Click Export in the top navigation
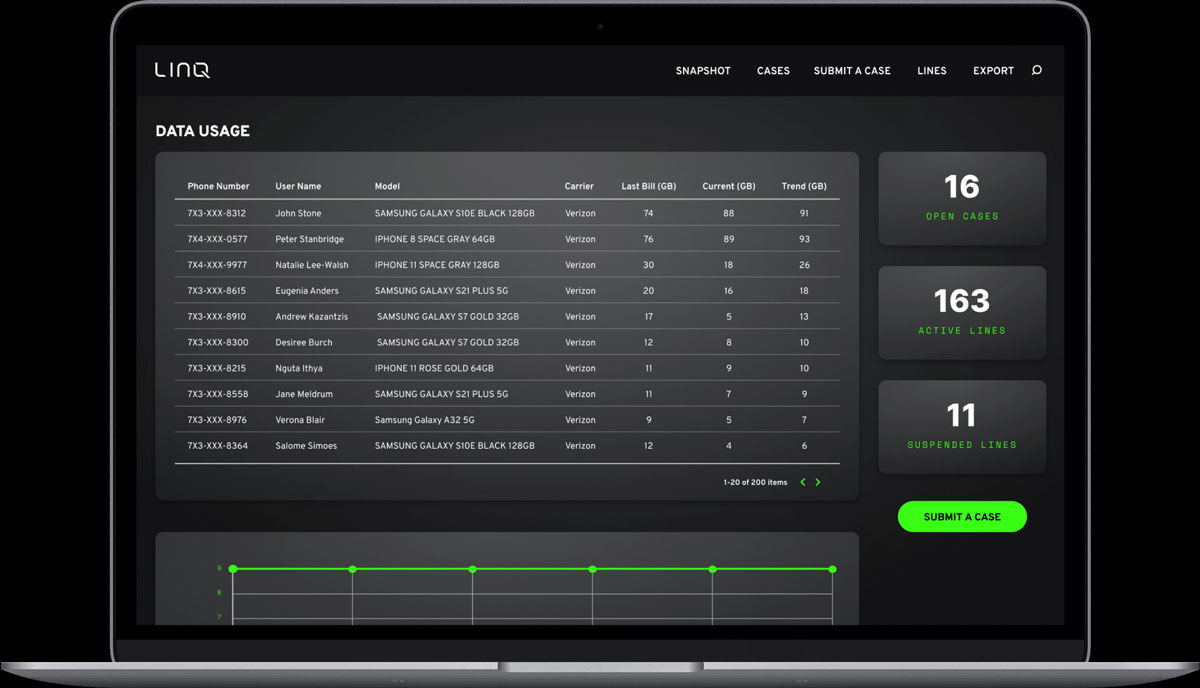The height and width of the screenshot is (688, 1200). click(993, 71)
